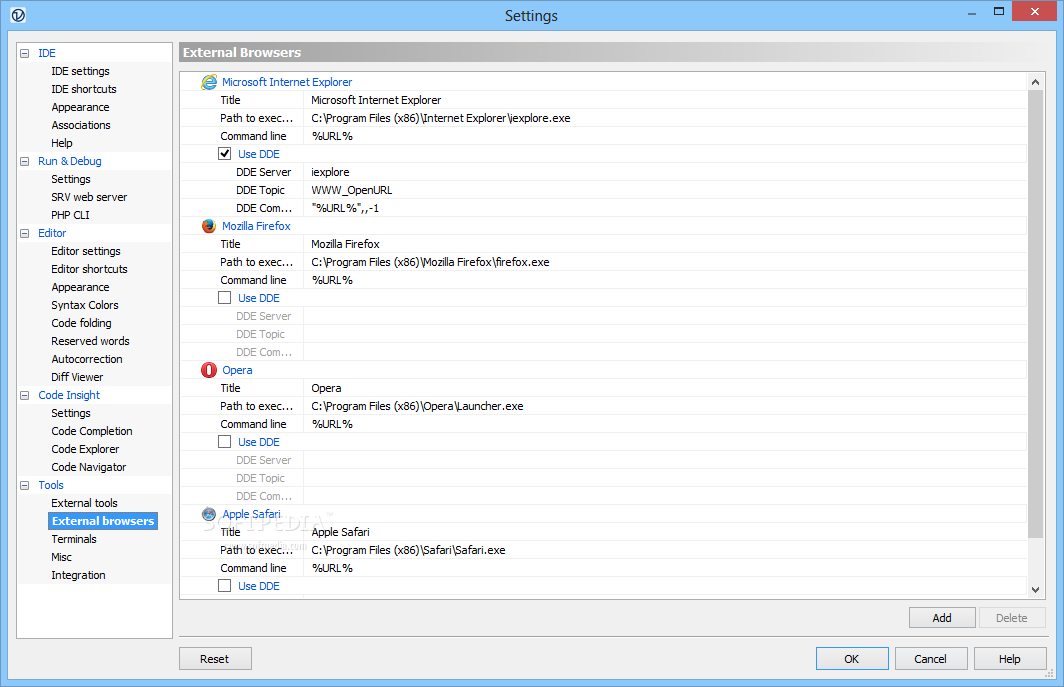The width and height of the screenshot is (1064, 687).
Task: Edit DDE Topic value WWW_OpenURL
Action: [665, 190]
